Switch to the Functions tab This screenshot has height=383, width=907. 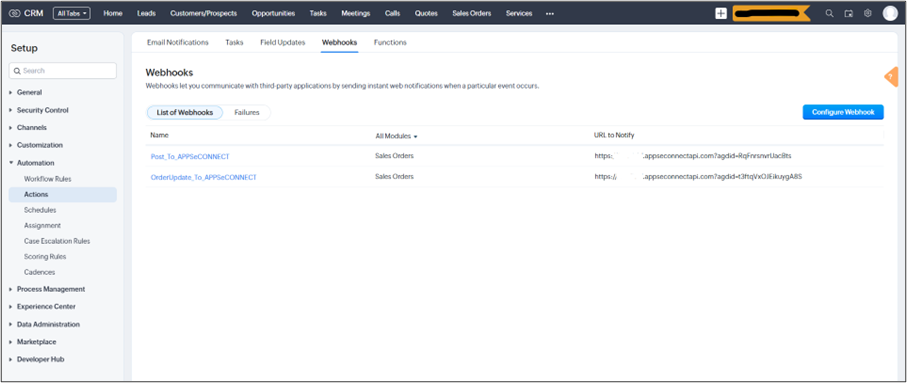click(390, 42)
